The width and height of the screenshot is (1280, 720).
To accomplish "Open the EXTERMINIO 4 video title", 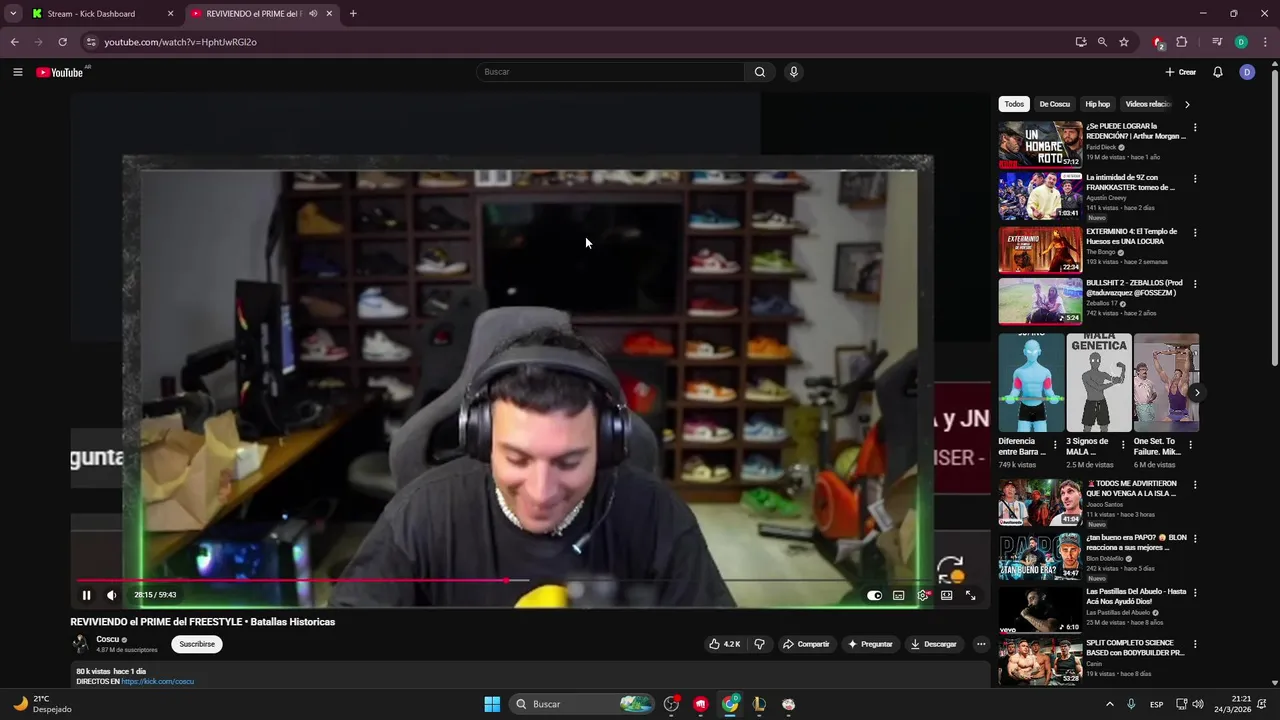I will tap(1132, 236).
